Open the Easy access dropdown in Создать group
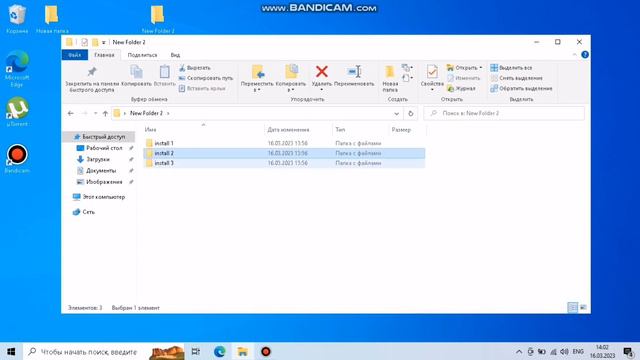Viewport: 640px width, 360px height. click(x=407, y=78)
